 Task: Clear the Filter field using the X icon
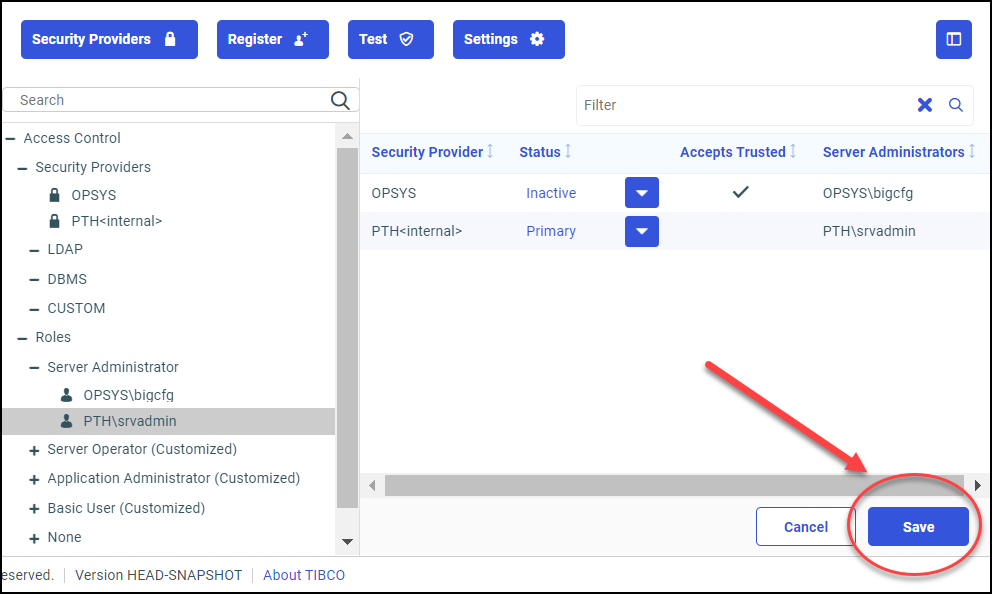click(925, 104)
